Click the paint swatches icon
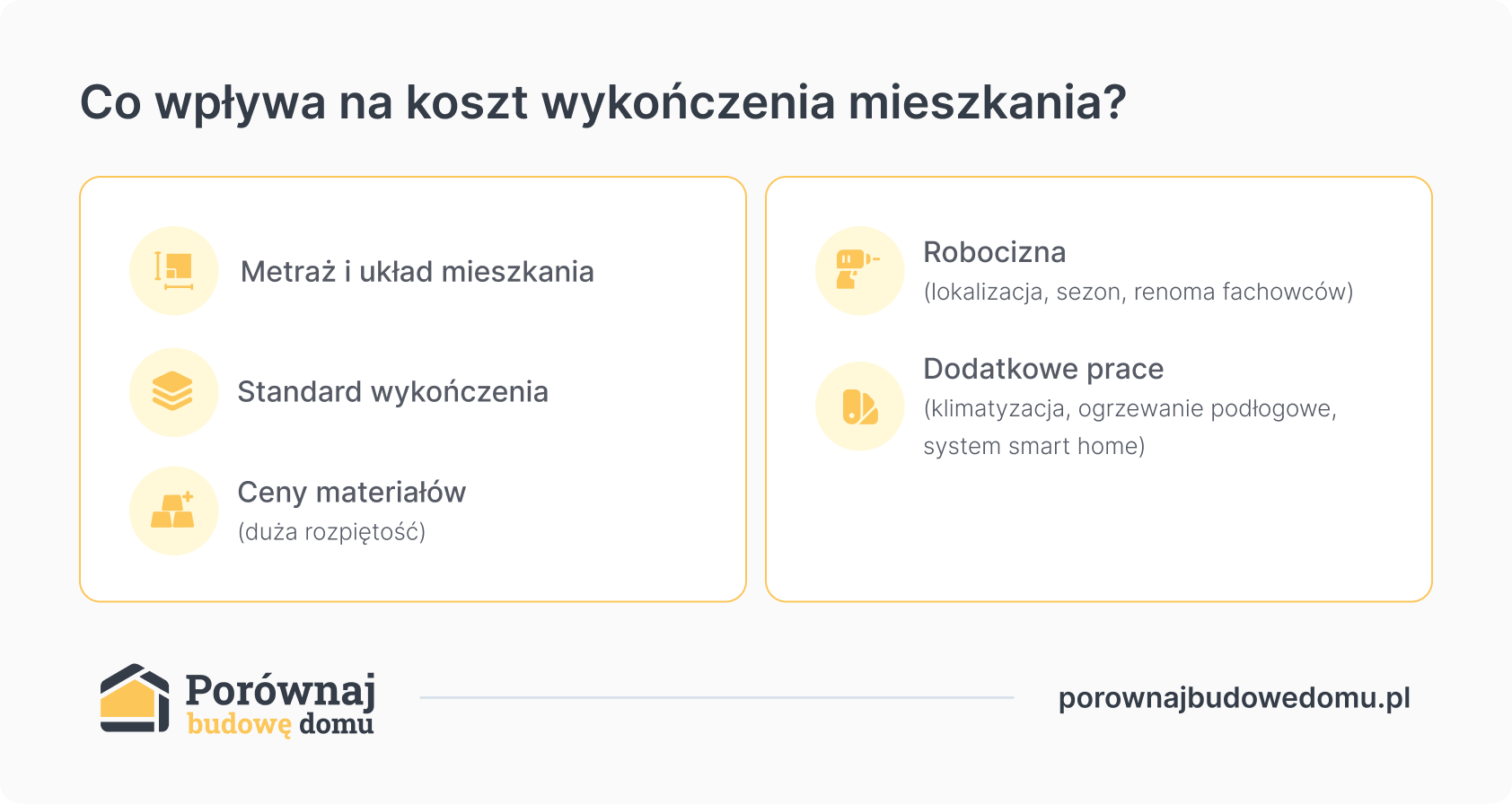Image resolution: width=1512 pixels, height=804 pixels. [859, 406]
